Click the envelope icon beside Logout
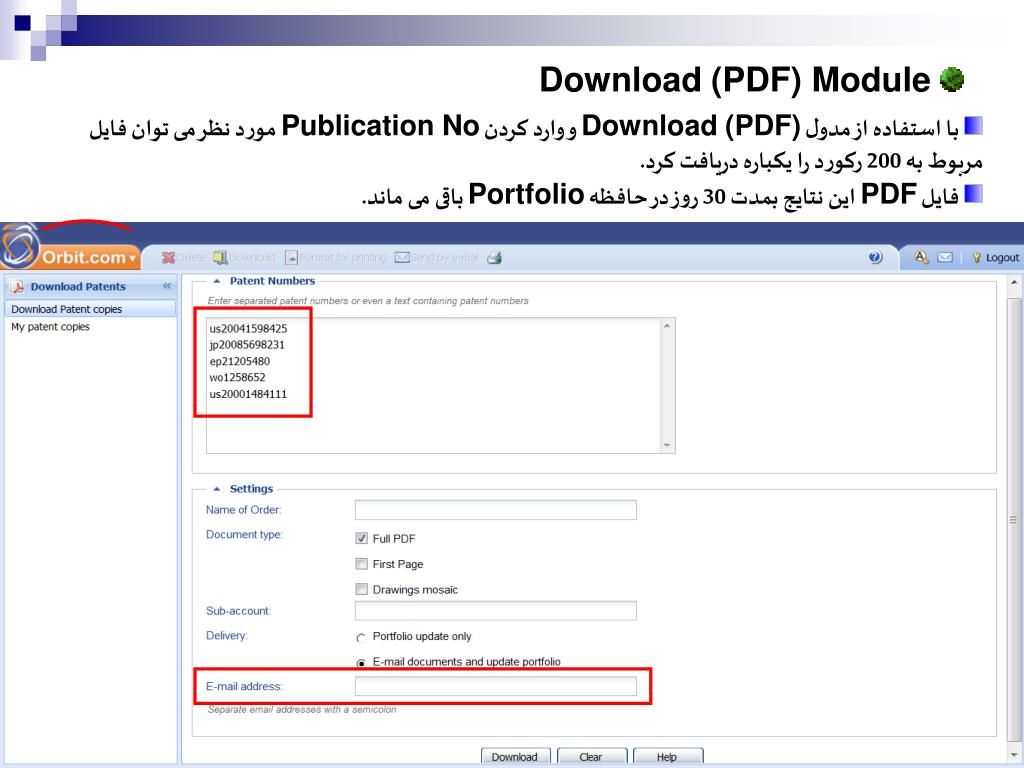 click(945, 257)
